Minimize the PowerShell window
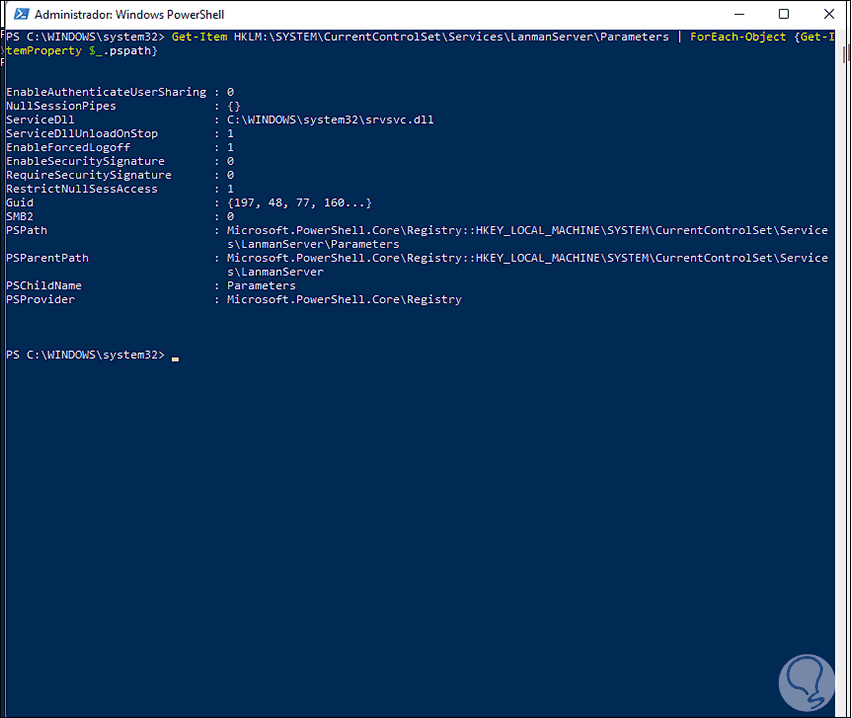The width and height of the screenshot is (852, 718). point(740,14)
